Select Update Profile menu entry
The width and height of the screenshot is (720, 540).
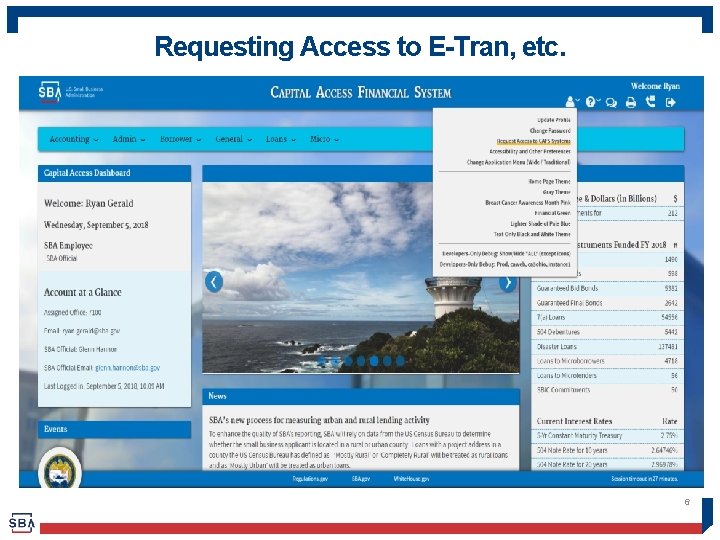click(553, 120)
